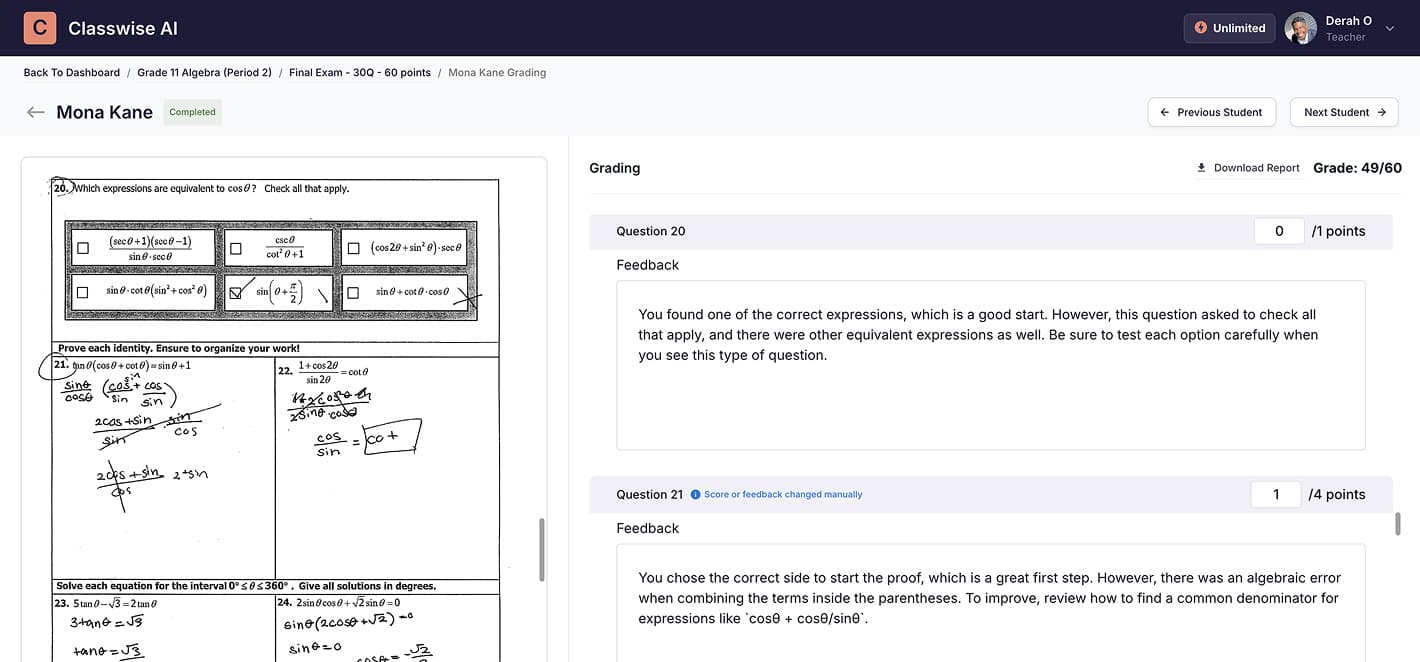Click the lightning bolt icon on the Unlimited badge
The height and width of the screenshot is (662, 1420).
(1203, 28)
